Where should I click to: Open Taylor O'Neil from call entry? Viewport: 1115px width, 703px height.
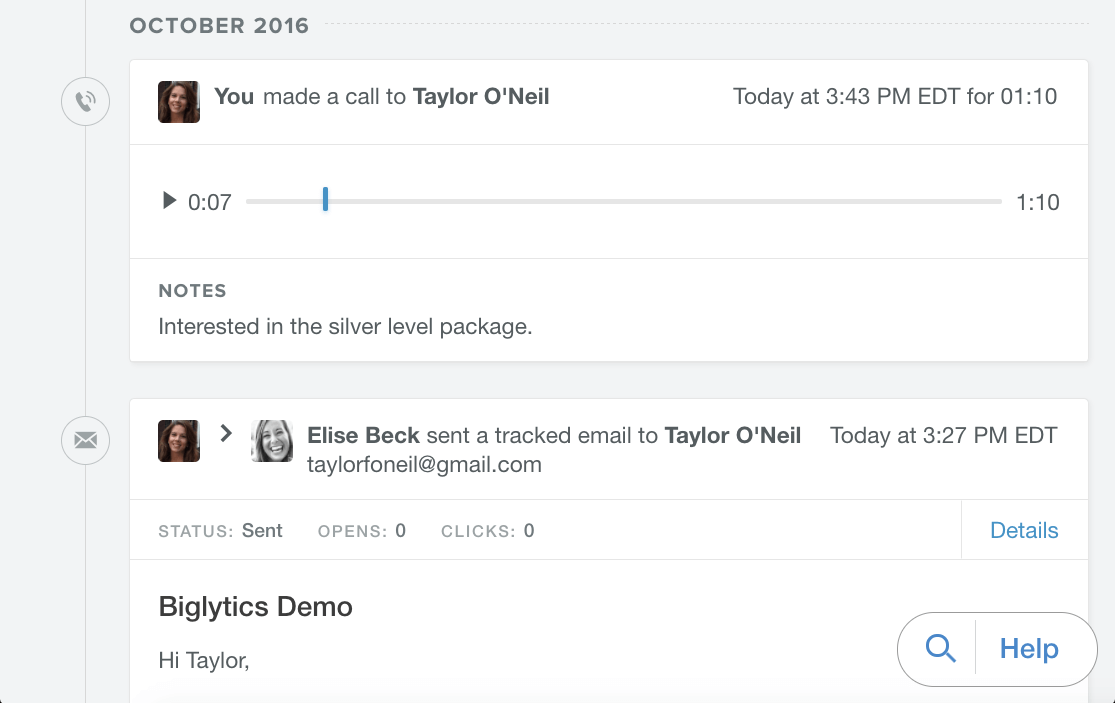coord(481,97)
